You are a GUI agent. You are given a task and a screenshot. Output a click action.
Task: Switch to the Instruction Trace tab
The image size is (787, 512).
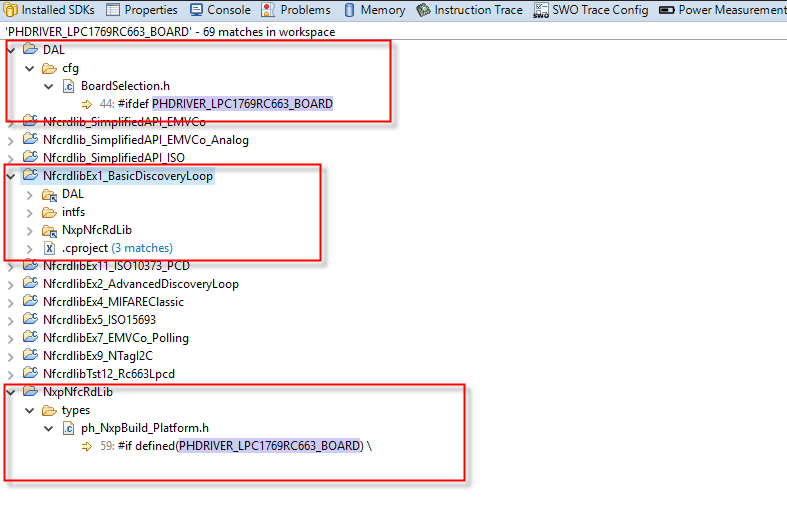click(469, 10)
